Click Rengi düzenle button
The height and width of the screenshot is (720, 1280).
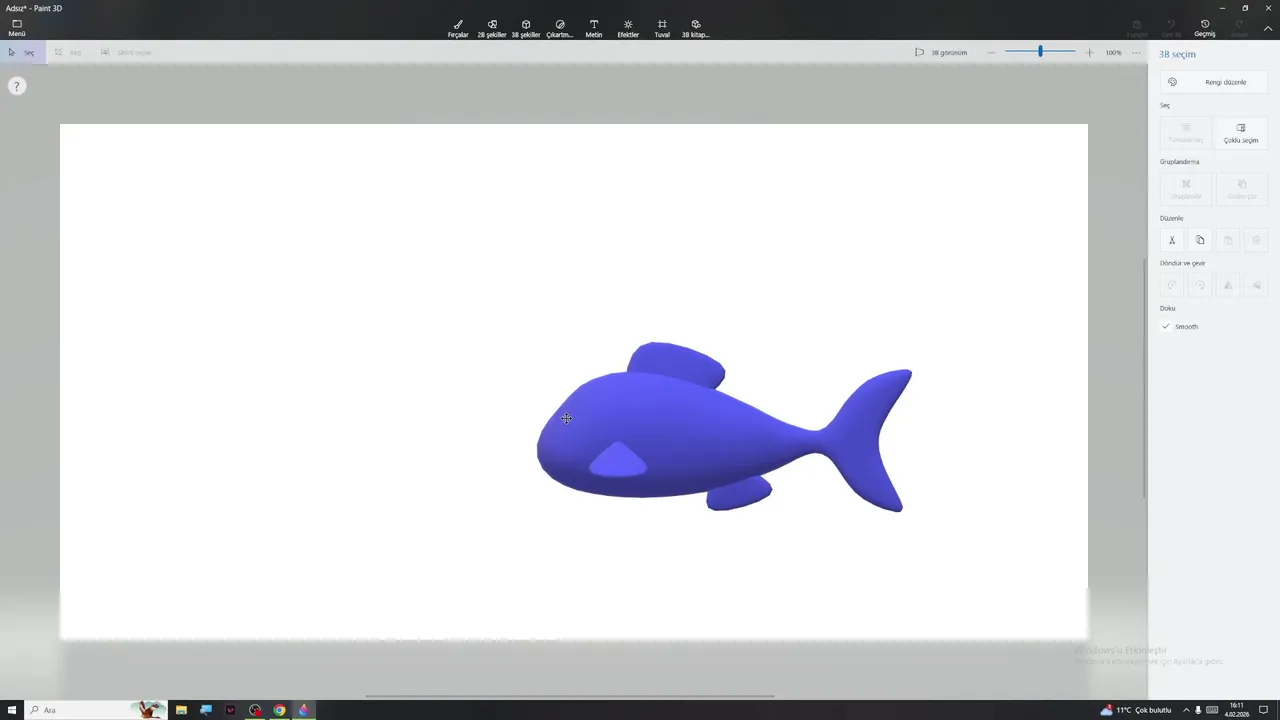coord(1213,82)
